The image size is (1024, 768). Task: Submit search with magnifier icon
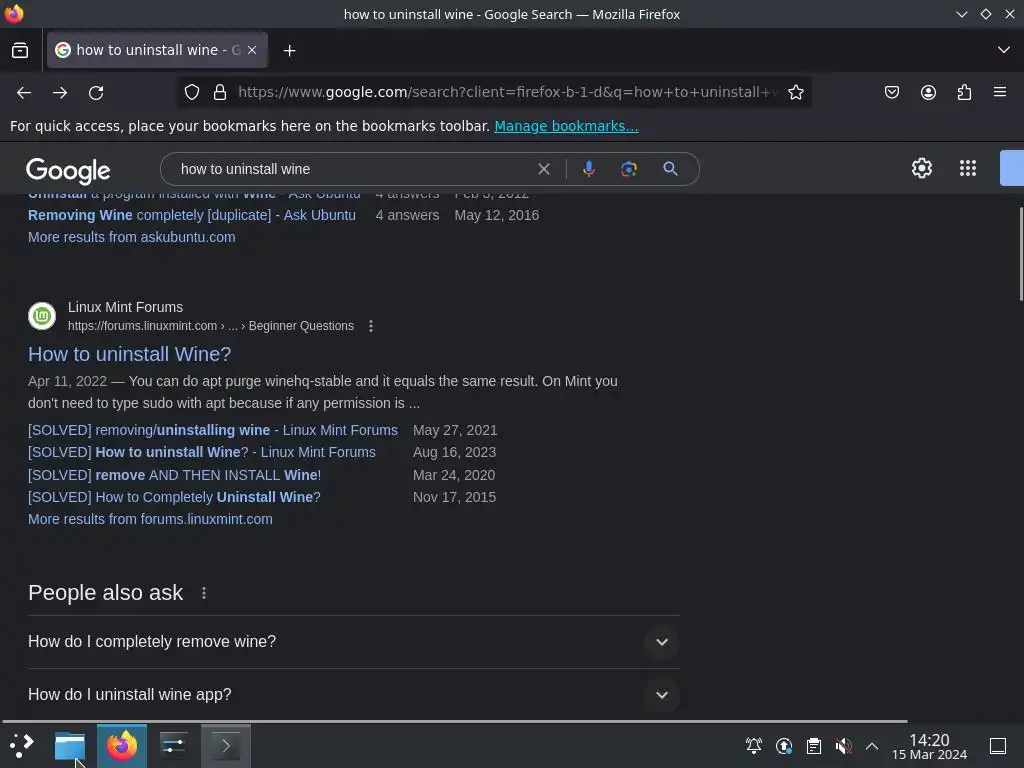point(670,169)
